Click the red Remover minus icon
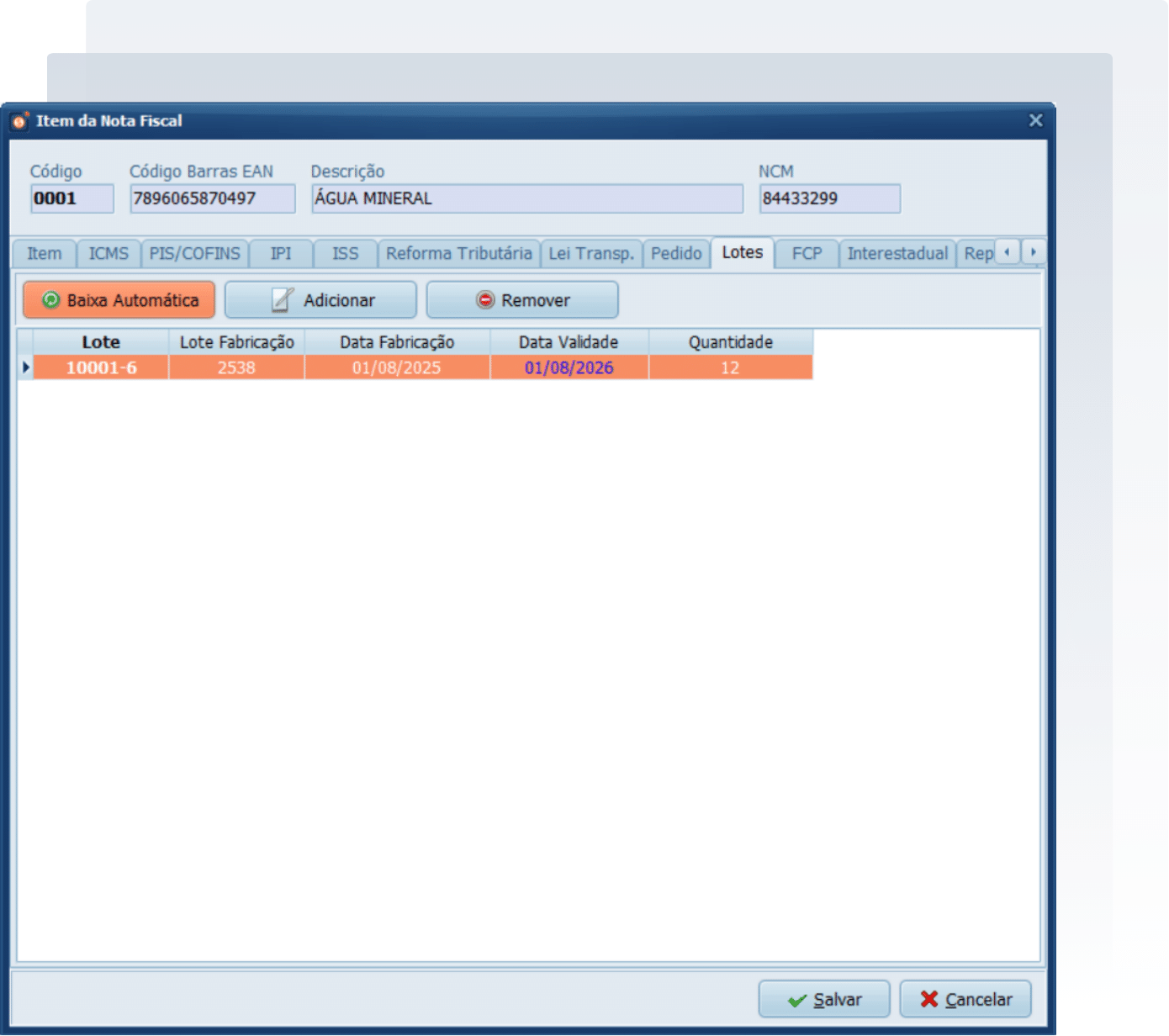 click(485, 300)
